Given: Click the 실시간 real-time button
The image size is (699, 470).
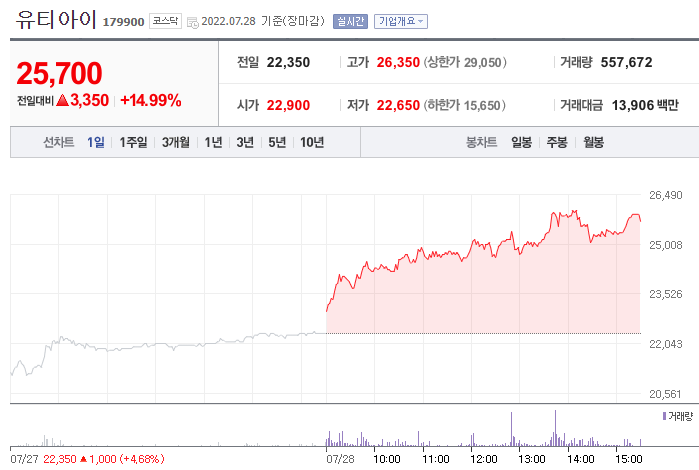Looking at the screenshot, I should pyautogui.click(x=350, y=21).
